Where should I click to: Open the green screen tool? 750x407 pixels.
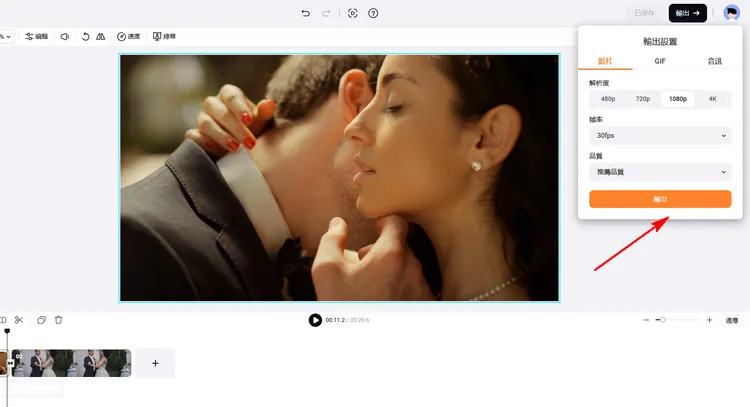[164, 36]
